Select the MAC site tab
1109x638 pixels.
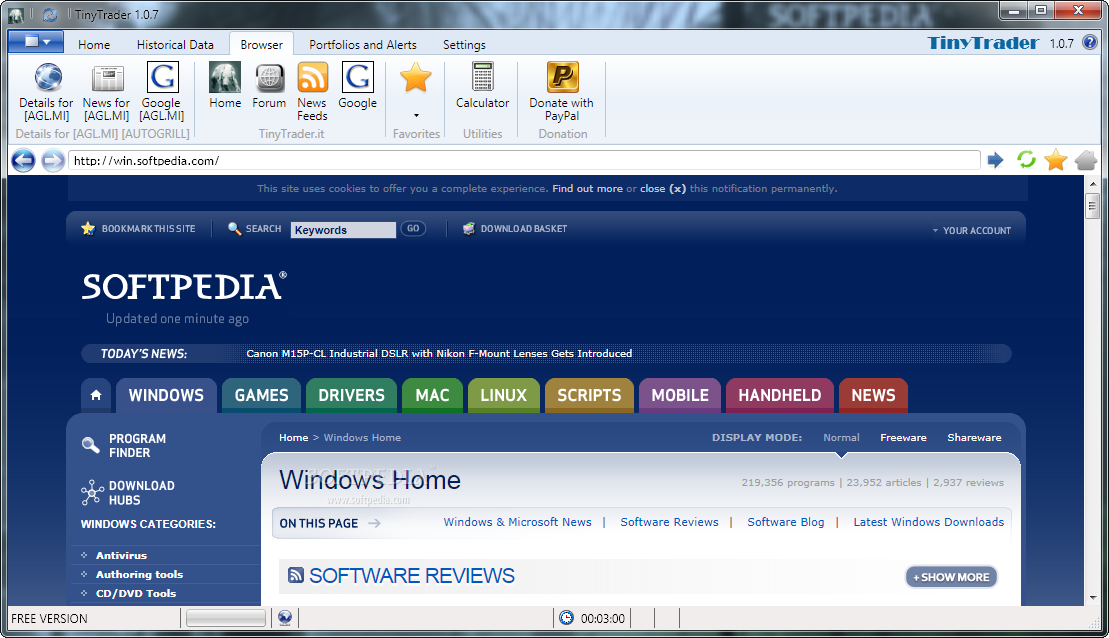tap(432, 395)
